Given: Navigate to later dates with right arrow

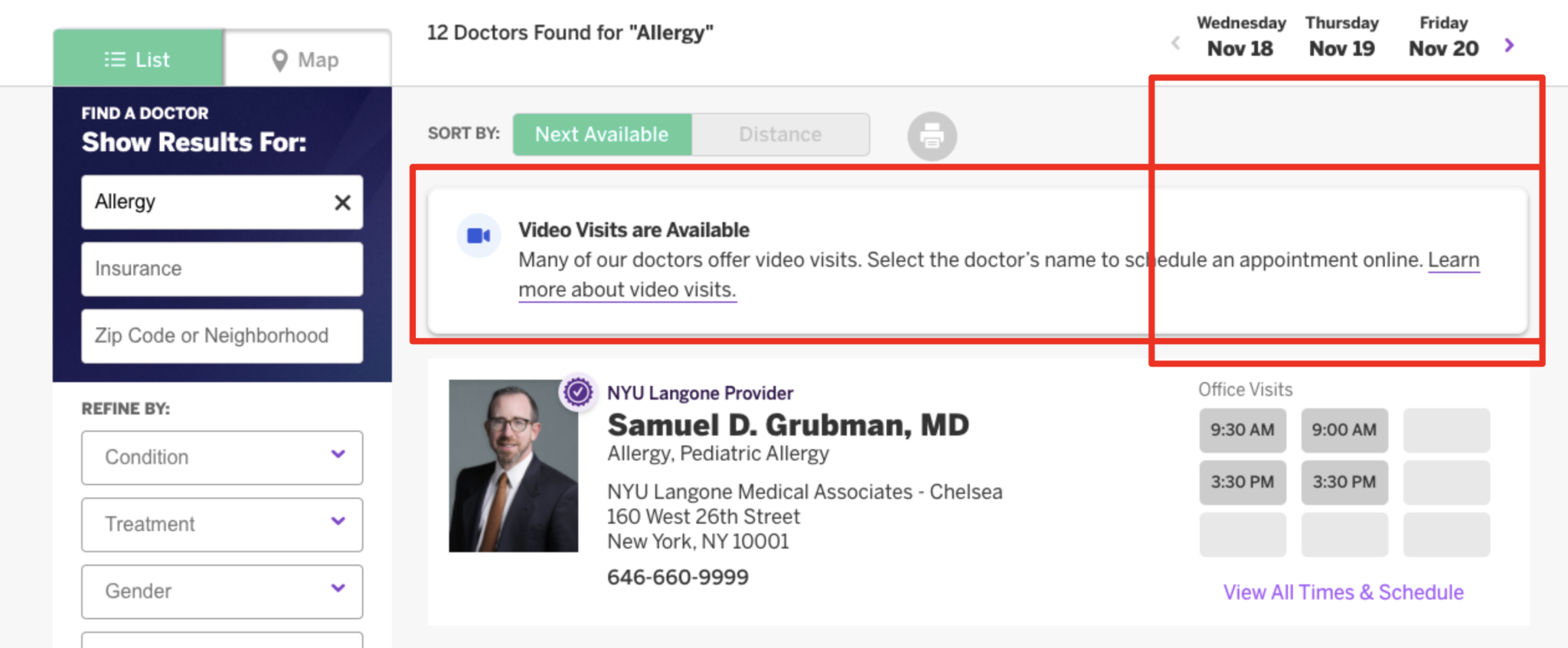Looking at the screenshot, I should [x=1509, y=45].
